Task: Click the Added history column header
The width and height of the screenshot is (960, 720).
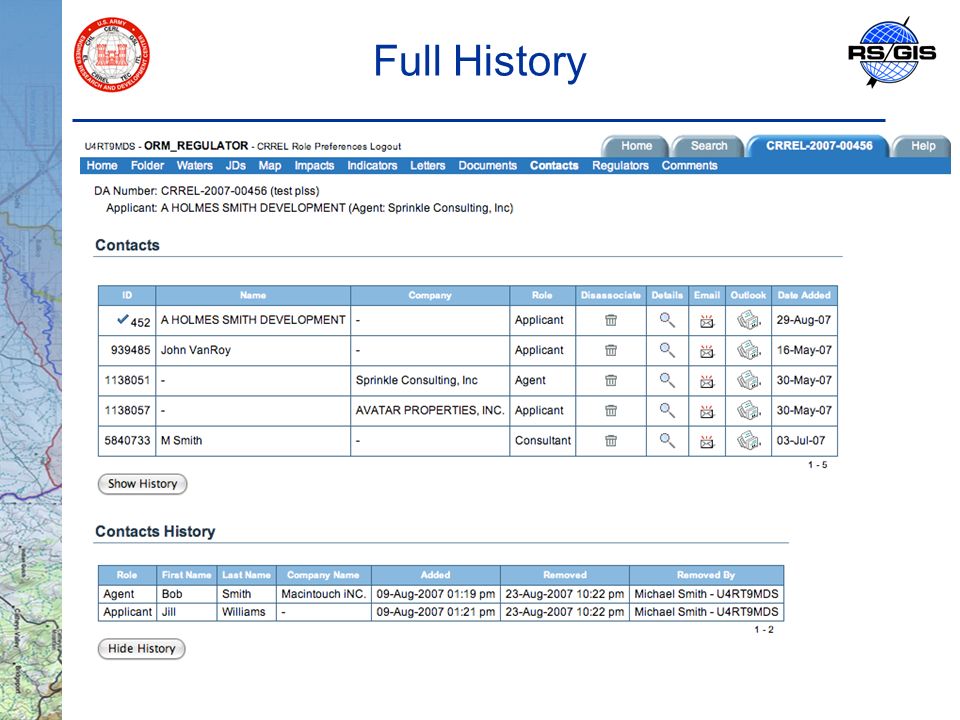Action: click(435, 575)
